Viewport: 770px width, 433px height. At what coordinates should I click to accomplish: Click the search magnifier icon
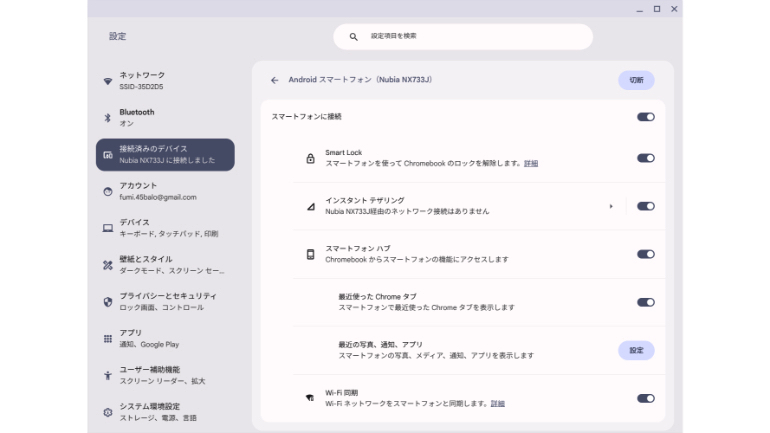[354, 37]
